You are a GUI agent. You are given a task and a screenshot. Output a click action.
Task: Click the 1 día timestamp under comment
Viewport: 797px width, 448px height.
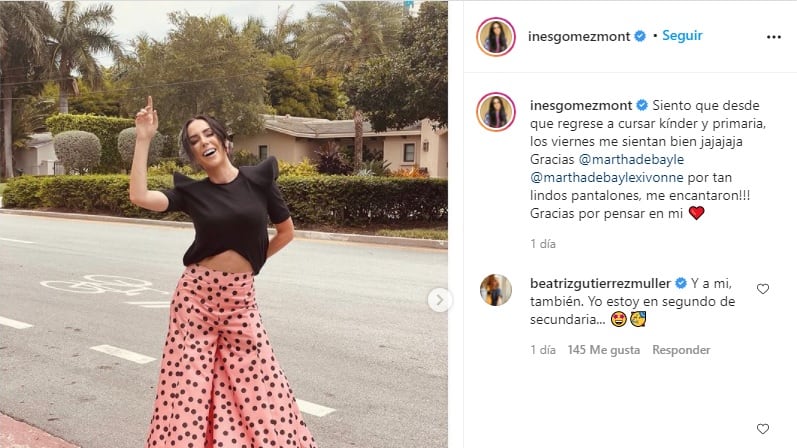[x=543, y=350]
